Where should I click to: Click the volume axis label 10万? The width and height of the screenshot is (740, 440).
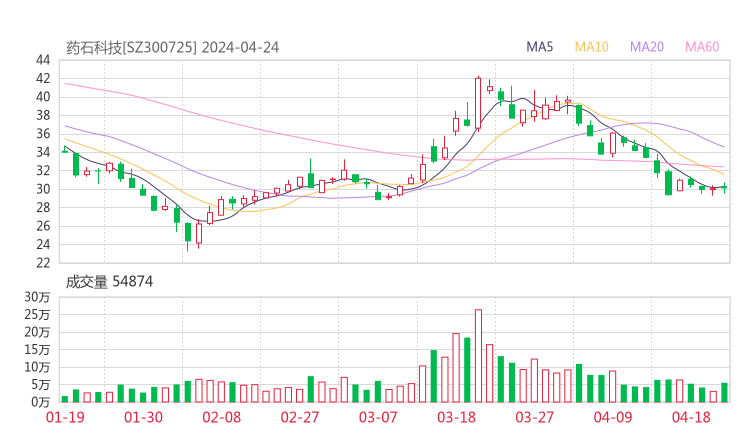[x=37, y=367]
